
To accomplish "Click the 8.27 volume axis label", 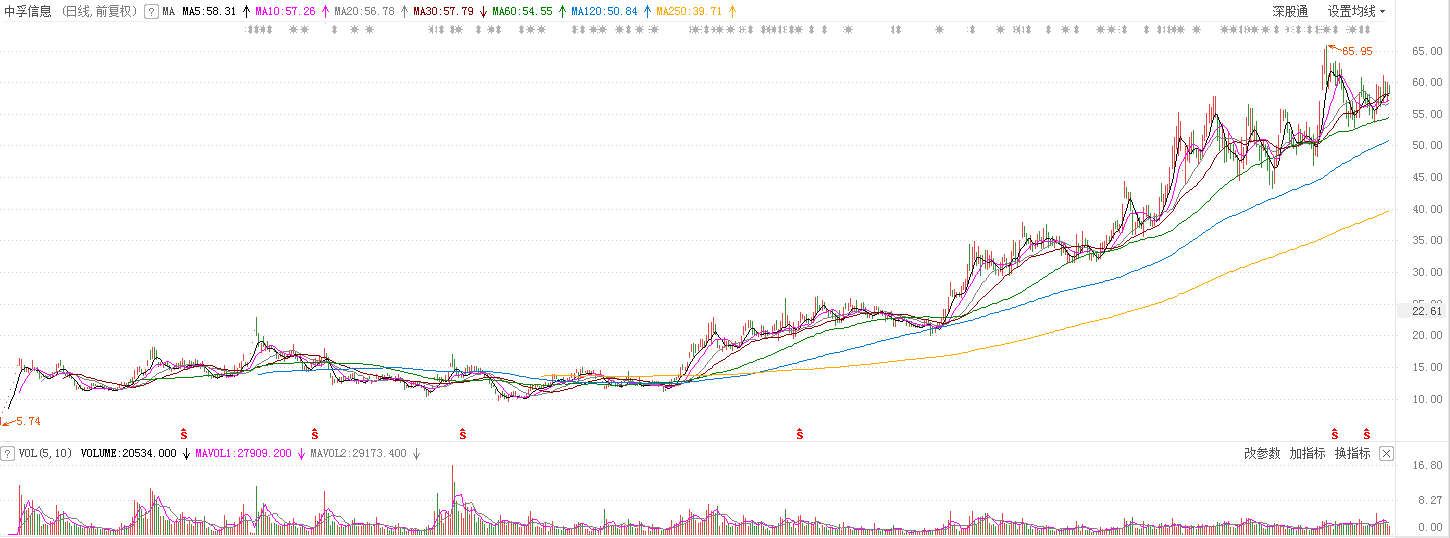I will 1430,499.
